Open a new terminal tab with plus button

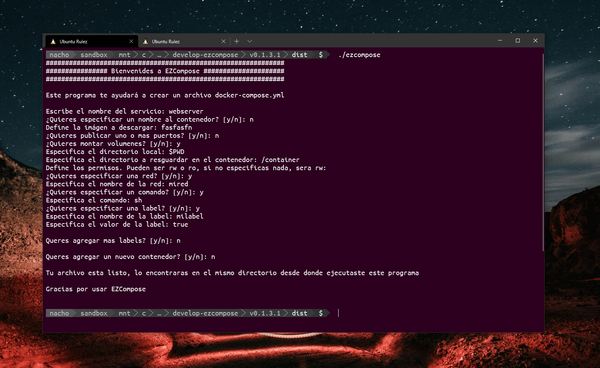[236, 41]
